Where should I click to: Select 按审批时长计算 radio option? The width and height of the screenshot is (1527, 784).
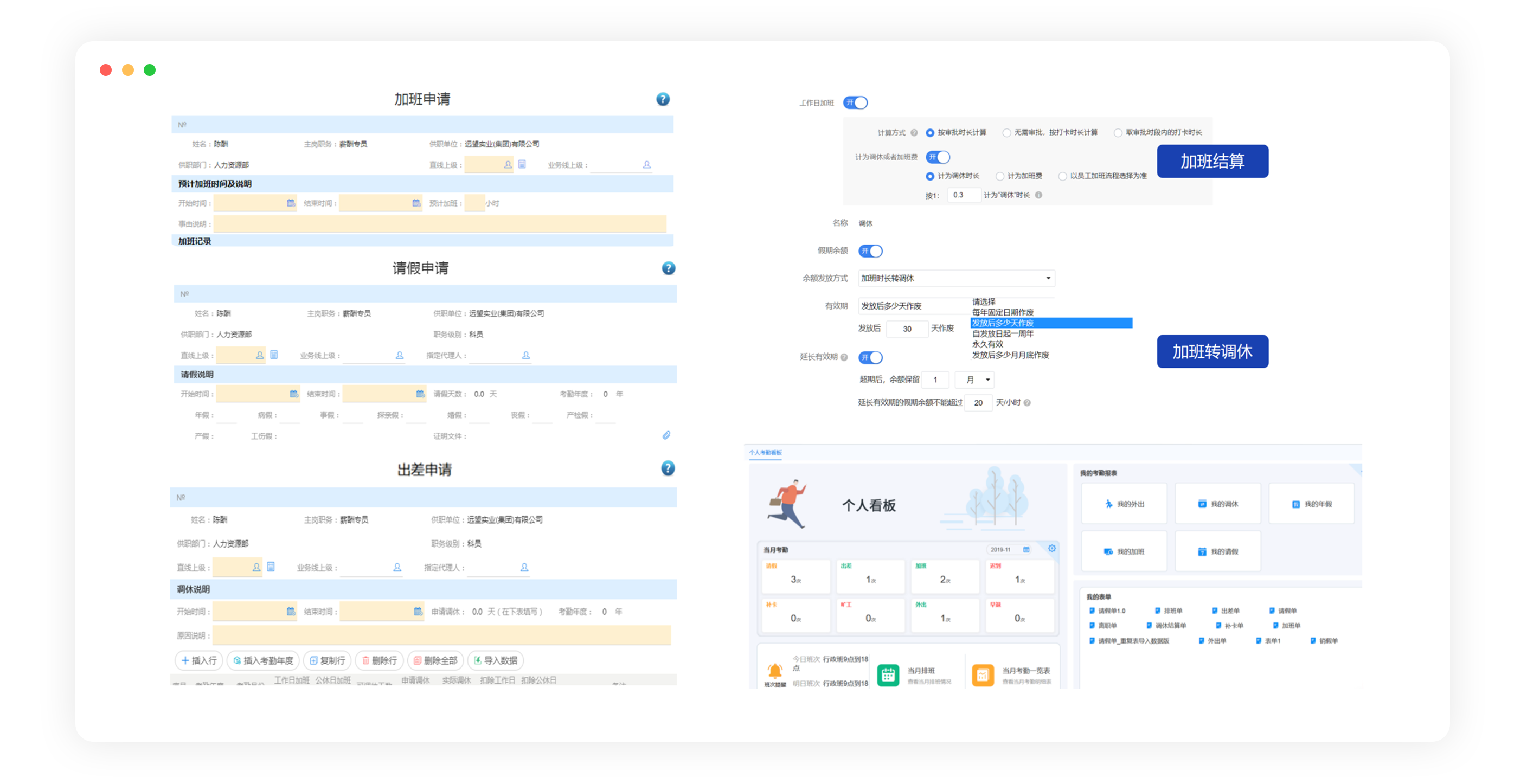(x=929, y=133)
